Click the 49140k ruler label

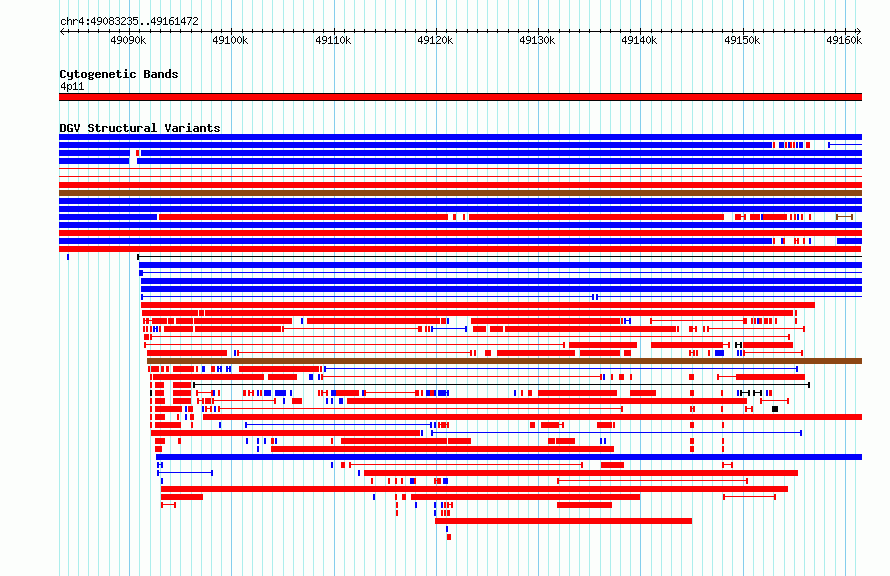pyautogui.click(x=639, y=40)
